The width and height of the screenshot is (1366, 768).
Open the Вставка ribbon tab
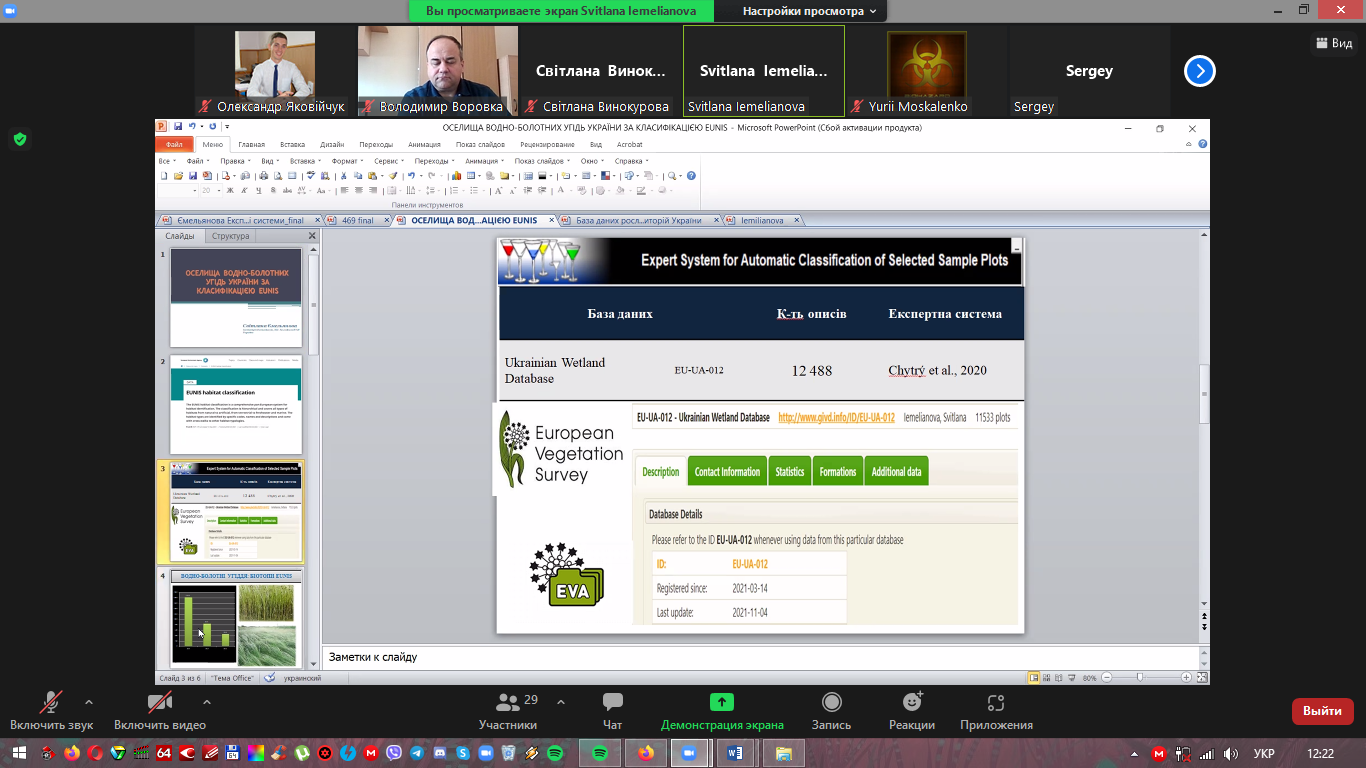coord(292,145)
